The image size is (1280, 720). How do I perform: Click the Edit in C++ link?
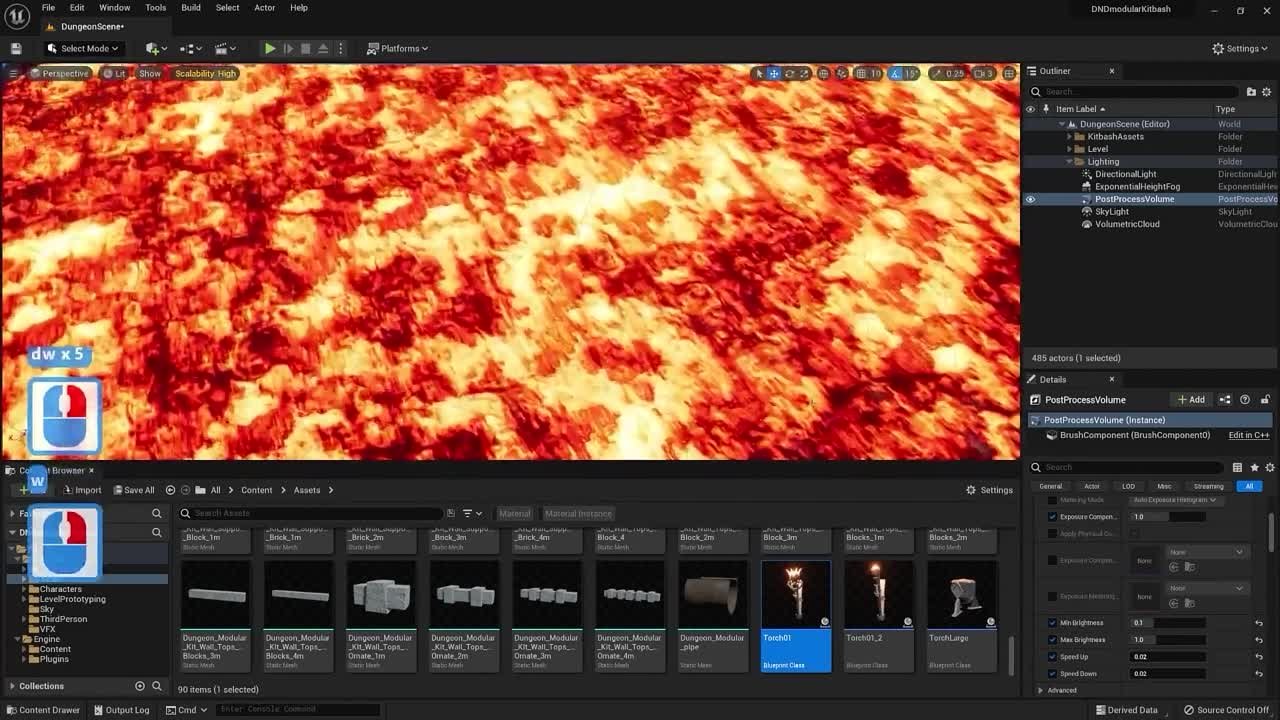(1248, 435)
